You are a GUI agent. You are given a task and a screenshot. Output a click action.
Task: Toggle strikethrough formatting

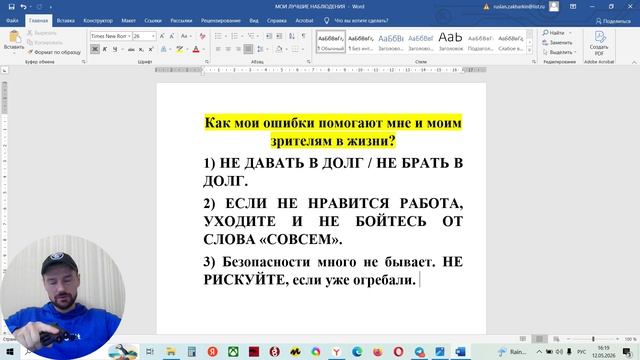pyautogui.click(x=131, y=49)
